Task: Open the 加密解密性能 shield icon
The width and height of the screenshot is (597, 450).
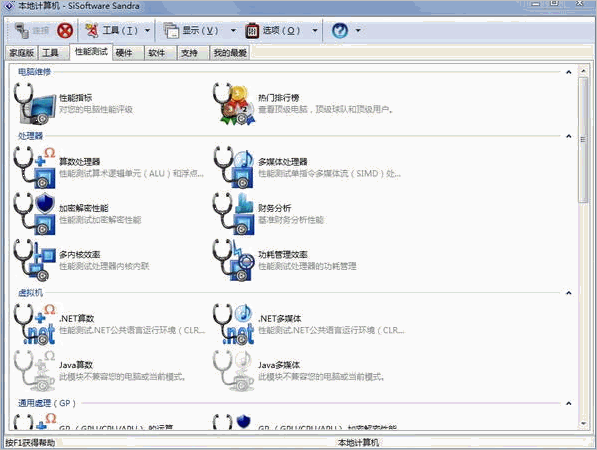Action: pos(34,214)
